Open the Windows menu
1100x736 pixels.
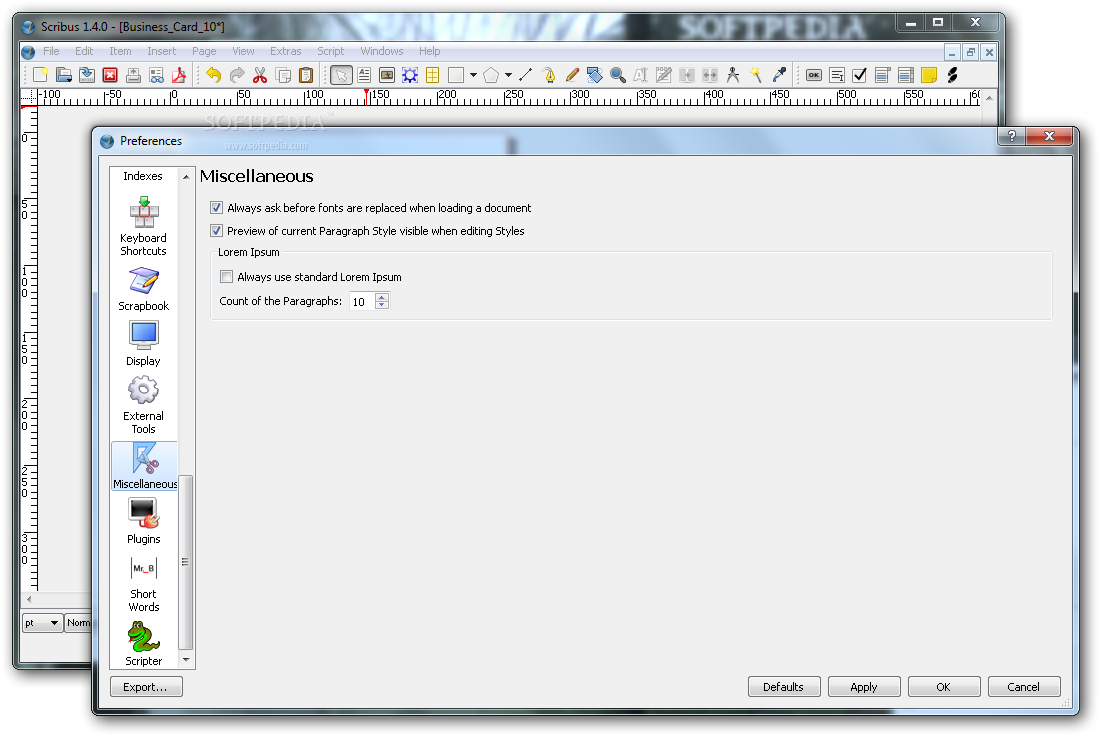click(382, 51)
